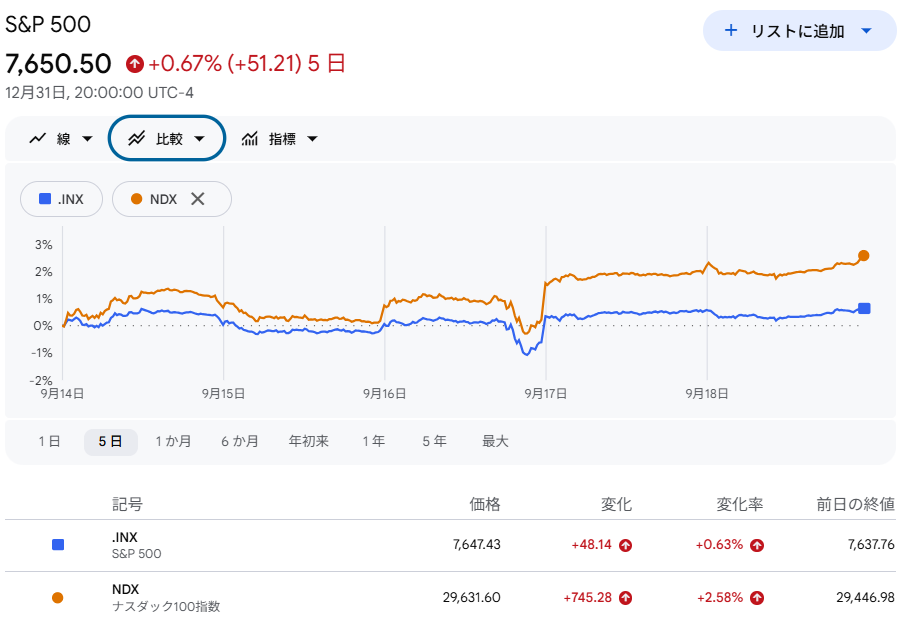Click the 記号 column header

[x=127, y=505]
